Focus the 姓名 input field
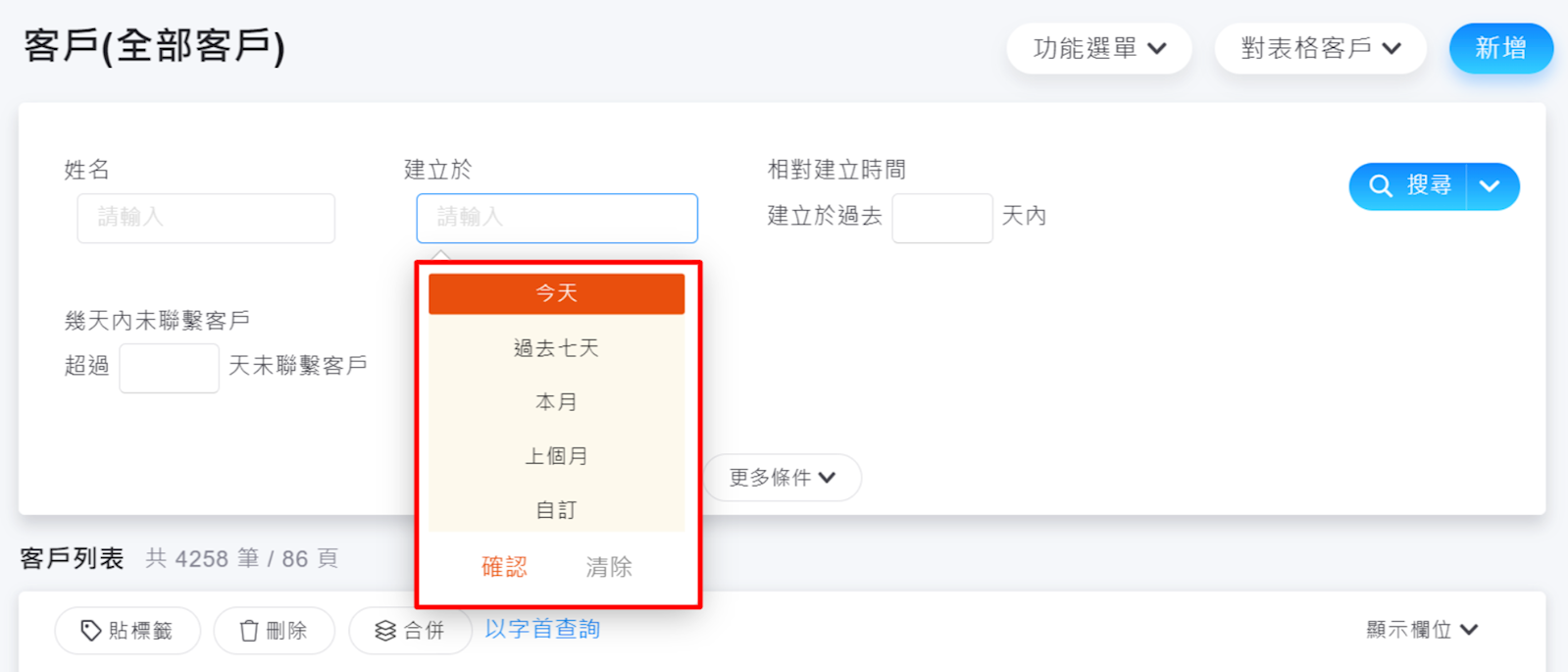The height and width of the screenshot is (672, 1568). coord(206,218)
